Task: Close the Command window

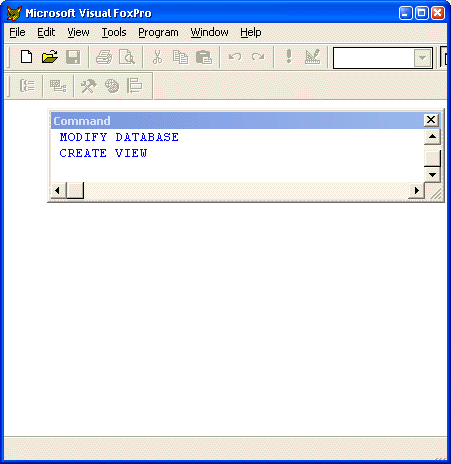Action: coord(431,120)
